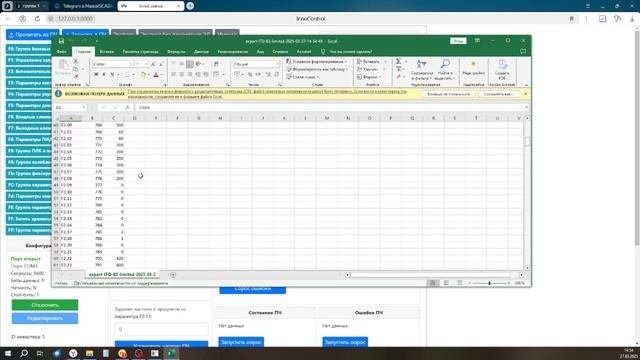Screen dimensions: 640x360
Task: Increase font size with large A icon
Action: tap(153, 64)
